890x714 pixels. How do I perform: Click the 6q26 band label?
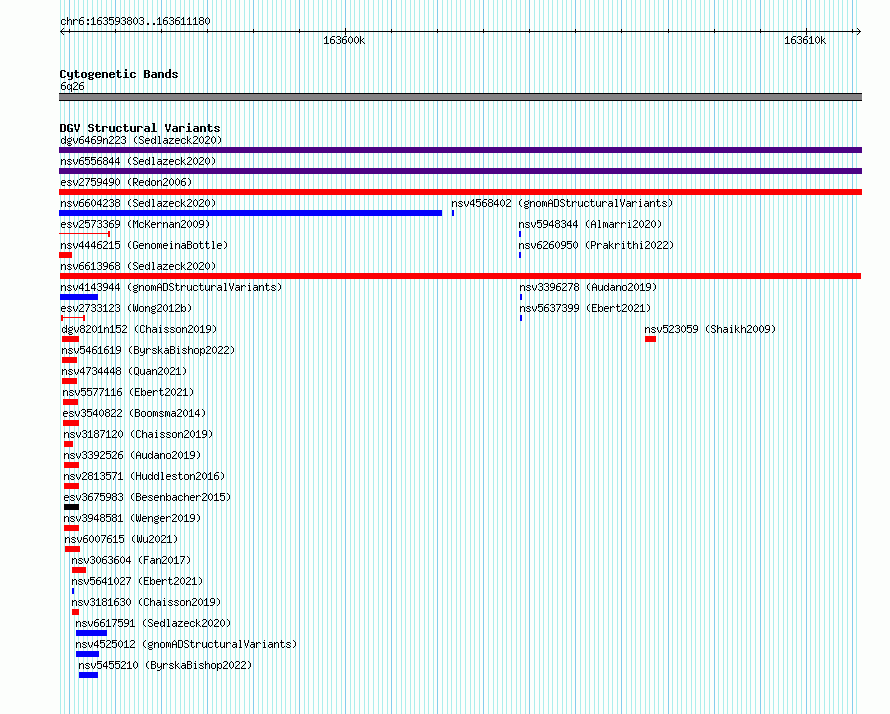point(72,86)
